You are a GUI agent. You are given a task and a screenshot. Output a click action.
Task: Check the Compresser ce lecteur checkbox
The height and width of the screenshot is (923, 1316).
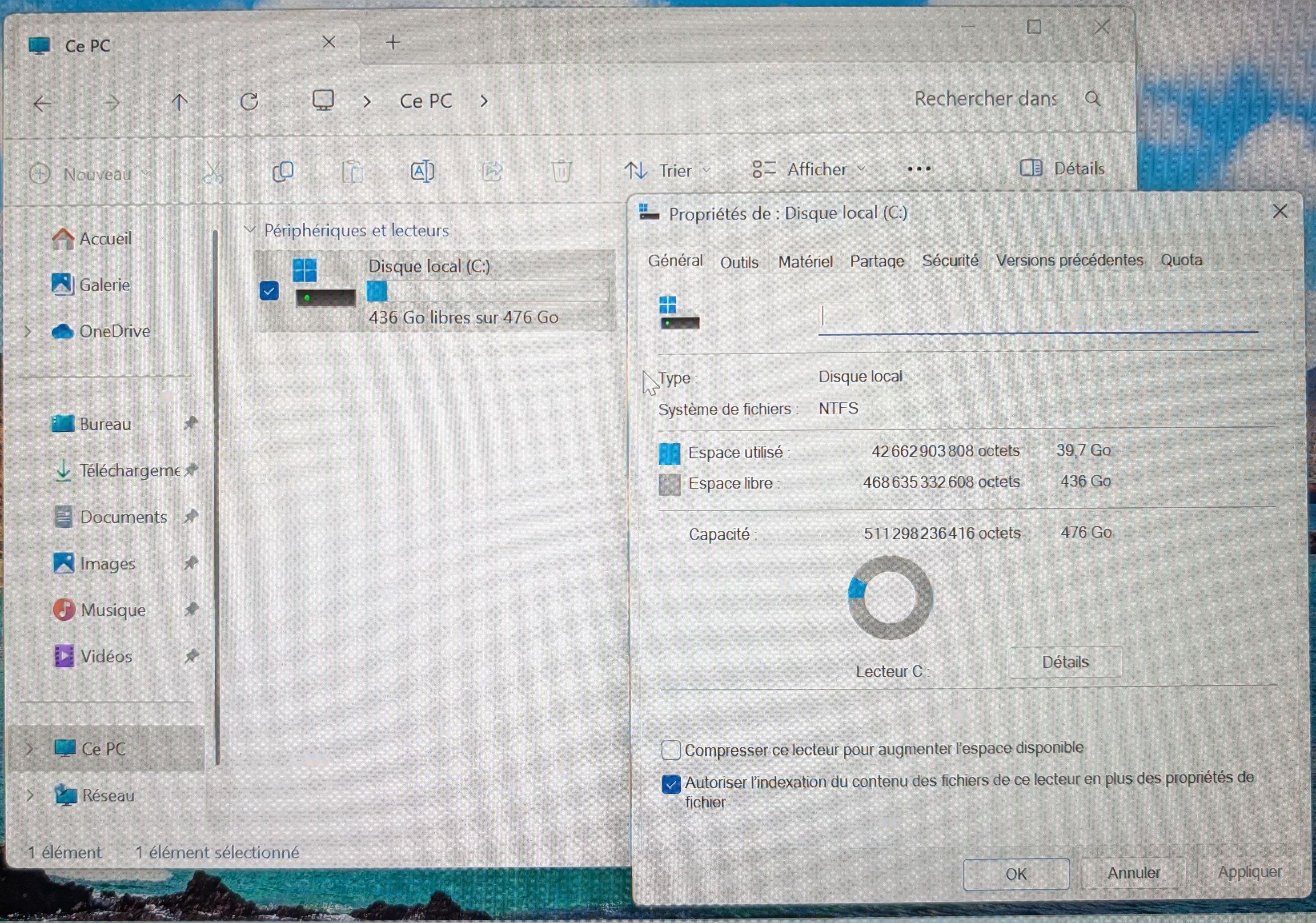pos(670,750)
